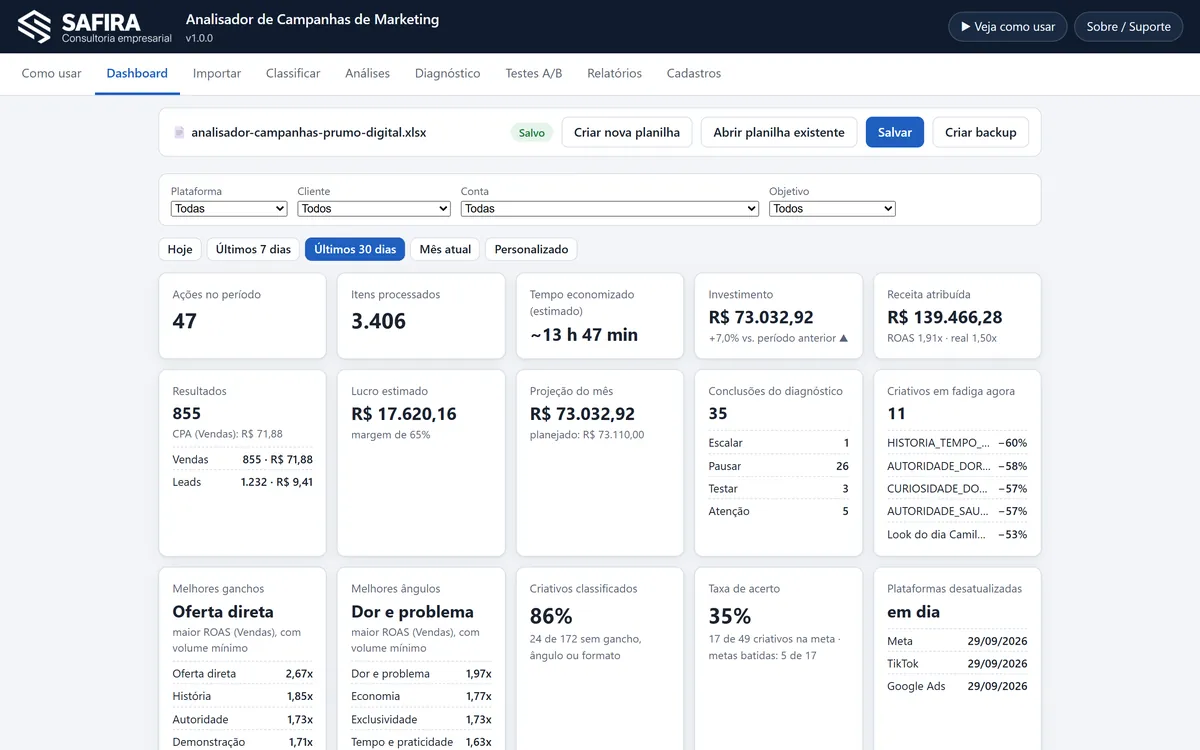Click the Taxa de acerto 35% value

[729, 616]
